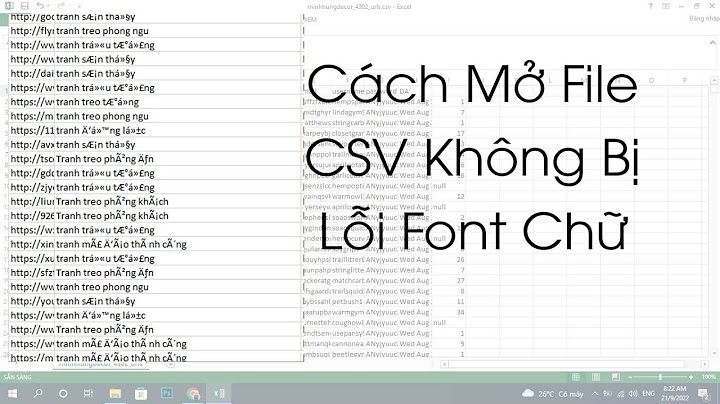Click the Save icon in quick access toolbar
Viewport: 720px width, 404px height.
click(x=25, y=6)
